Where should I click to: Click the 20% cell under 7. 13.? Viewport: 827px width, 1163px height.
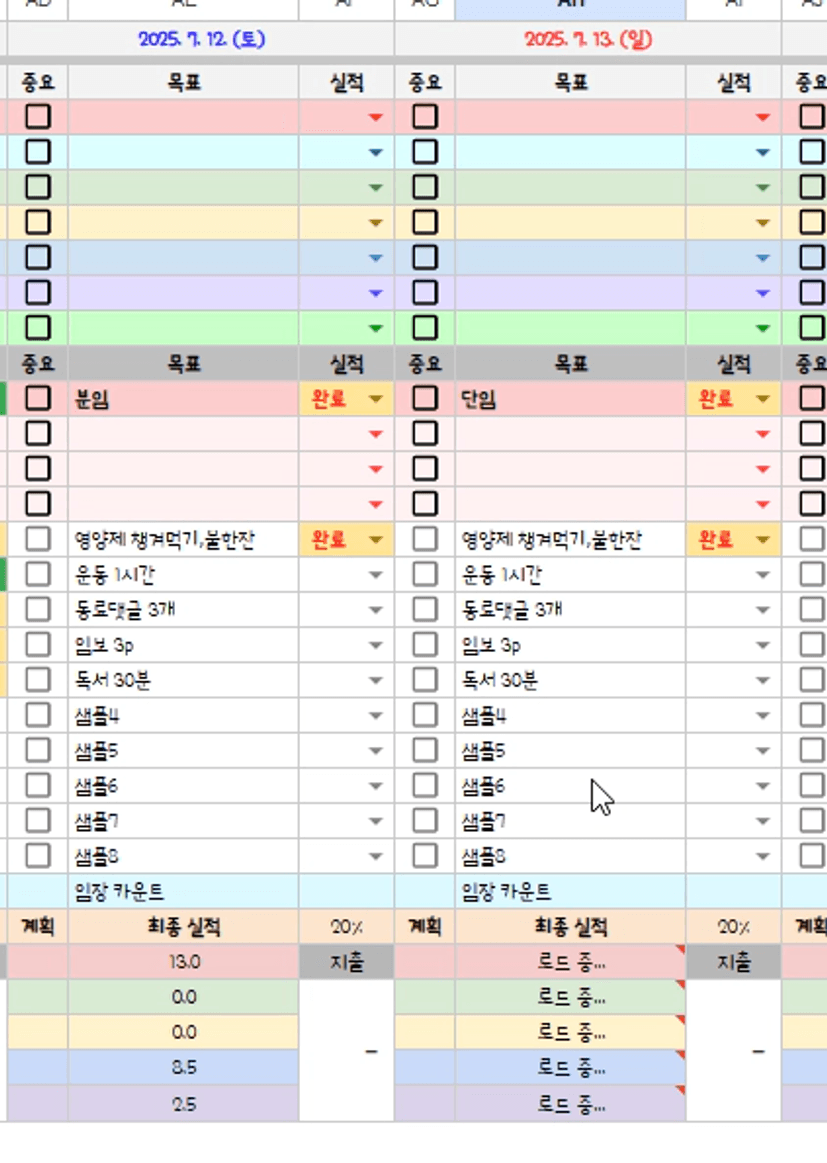734,926
